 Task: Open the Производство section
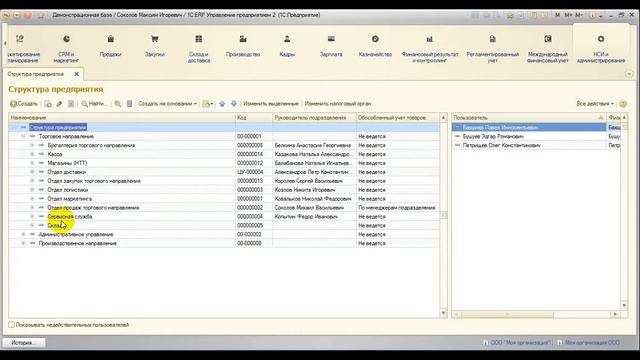click(x=243, y=46)
